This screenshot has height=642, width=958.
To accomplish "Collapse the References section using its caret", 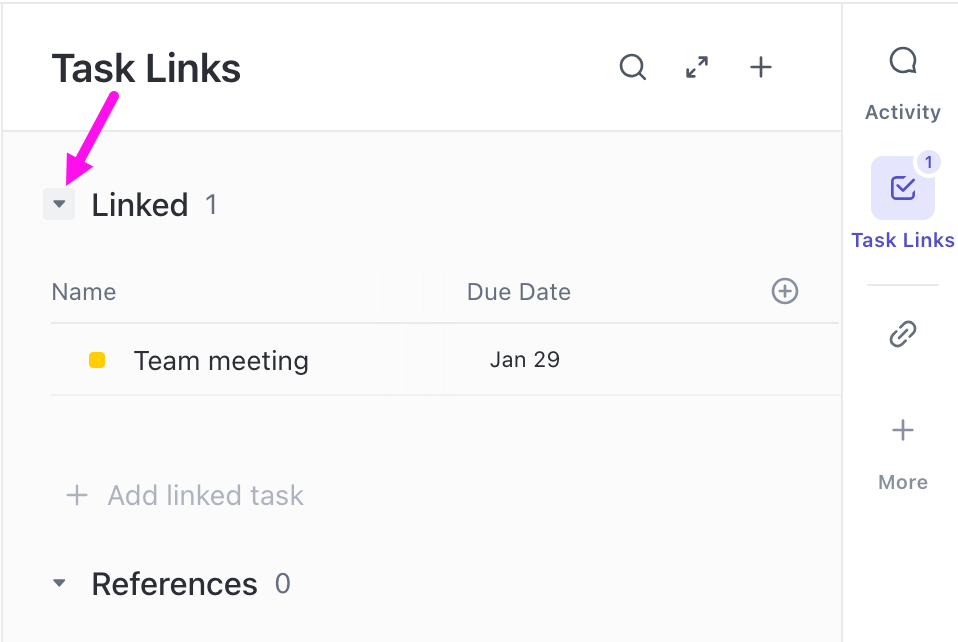I will click(x=59, y=583).
